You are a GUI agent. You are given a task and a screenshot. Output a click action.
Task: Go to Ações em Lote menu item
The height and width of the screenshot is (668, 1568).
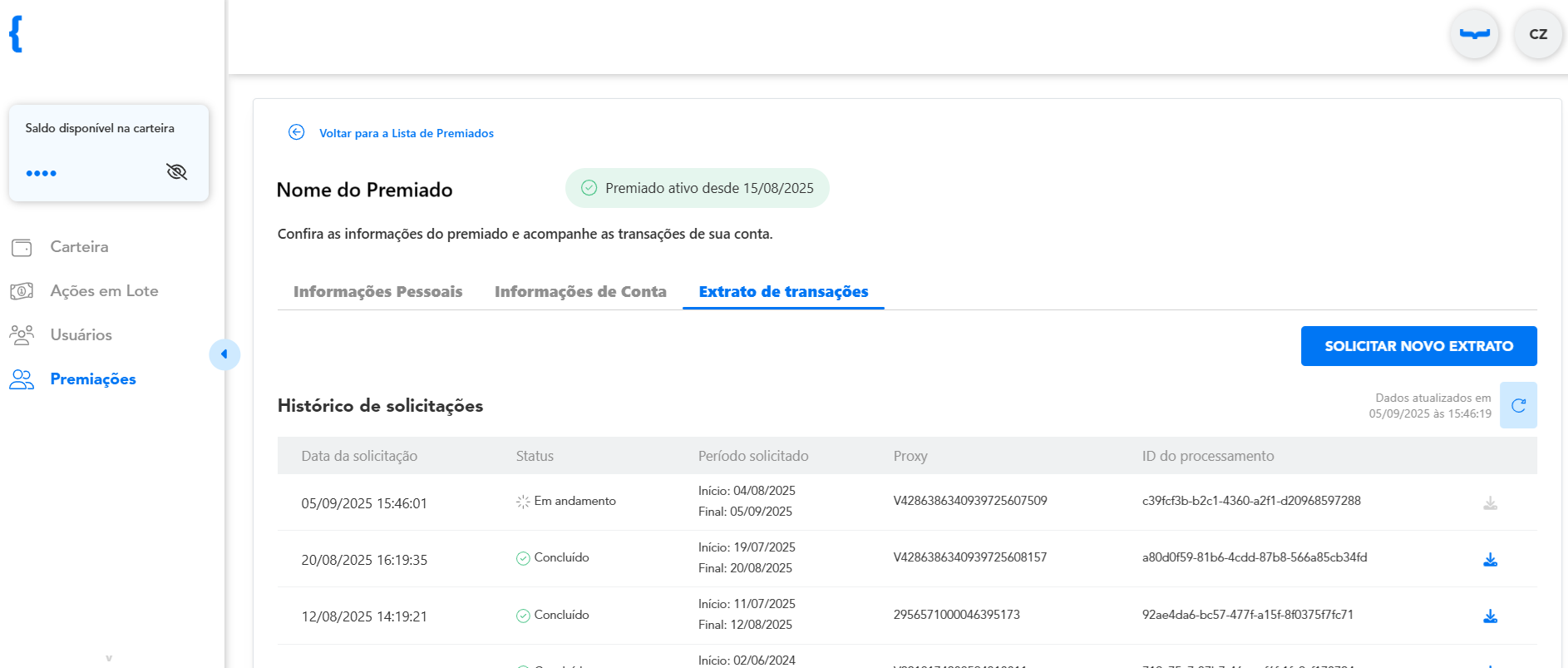(104, 291)
